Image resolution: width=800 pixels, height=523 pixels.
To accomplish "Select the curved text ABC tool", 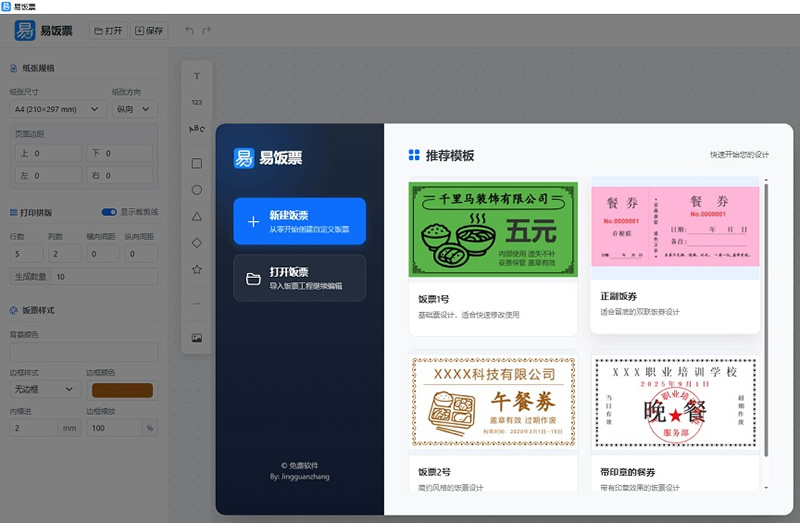I will tap(197, 129).
